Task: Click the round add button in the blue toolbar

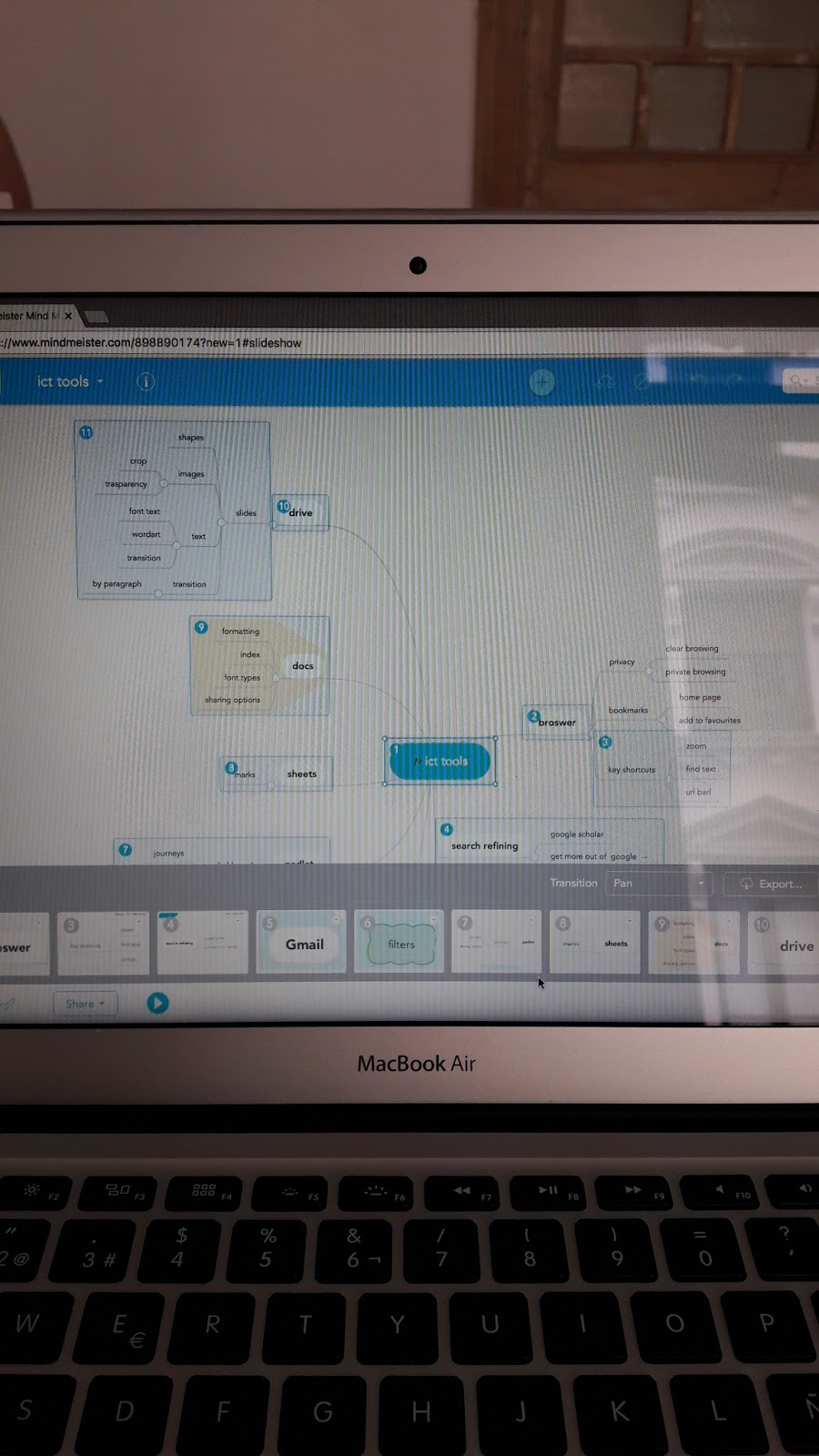Action: pos(542,381)
